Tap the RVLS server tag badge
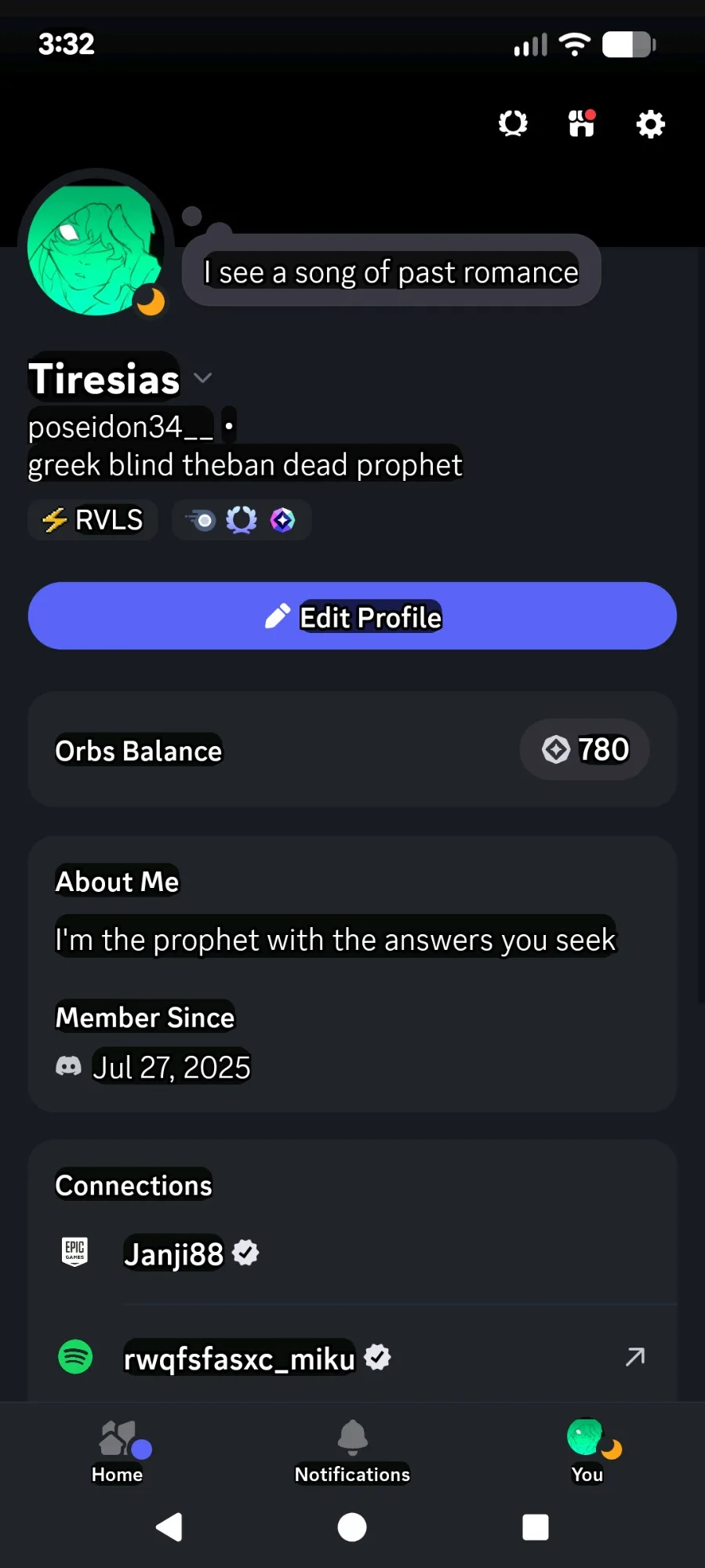This screenshot has width=705, height=1568. pyautogui.click(x=93, y=520)
